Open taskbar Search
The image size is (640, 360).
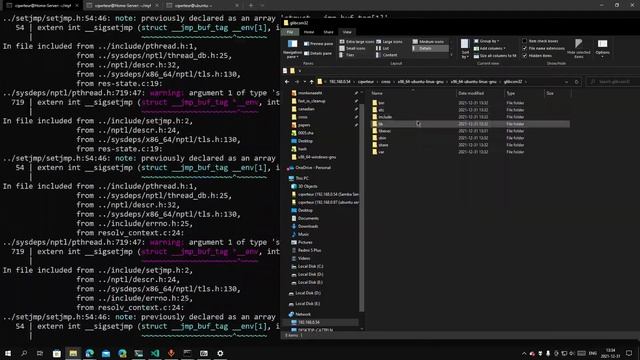click(x=24, y=353)
